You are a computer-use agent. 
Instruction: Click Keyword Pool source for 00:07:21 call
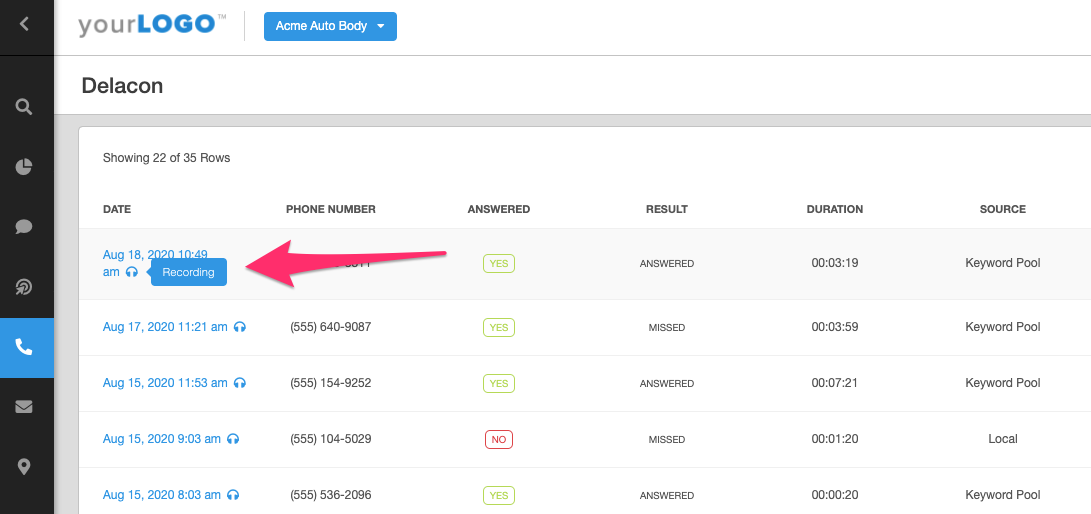1003,383
